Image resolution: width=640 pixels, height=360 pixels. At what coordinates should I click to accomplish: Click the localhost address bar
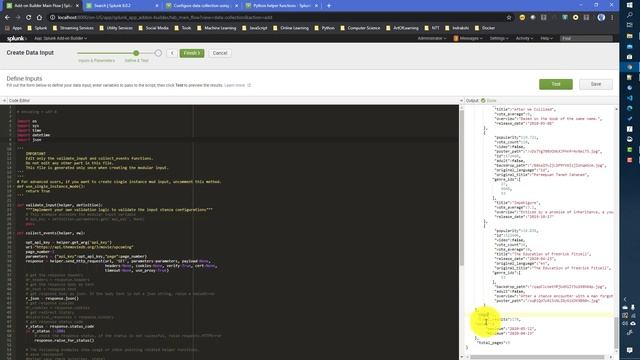pyautogui.click(x=278, y=18)
